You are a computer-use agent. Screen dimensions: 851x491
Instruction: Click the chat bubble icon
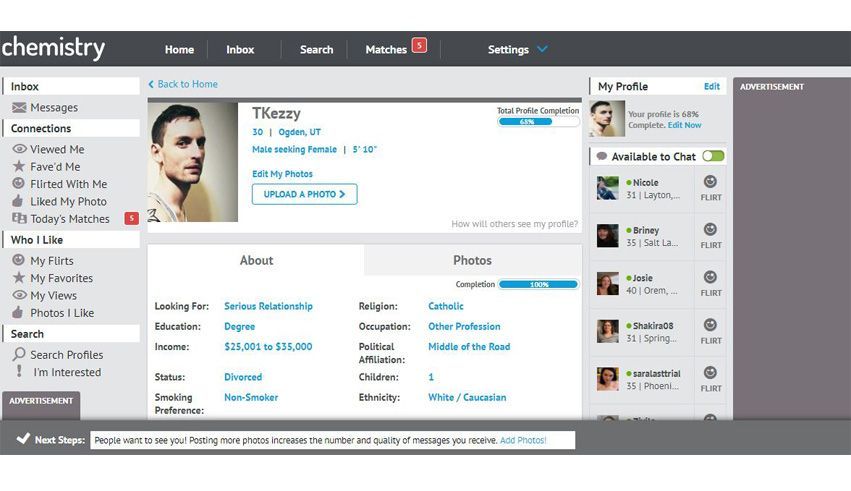click(x=601, y=156)
